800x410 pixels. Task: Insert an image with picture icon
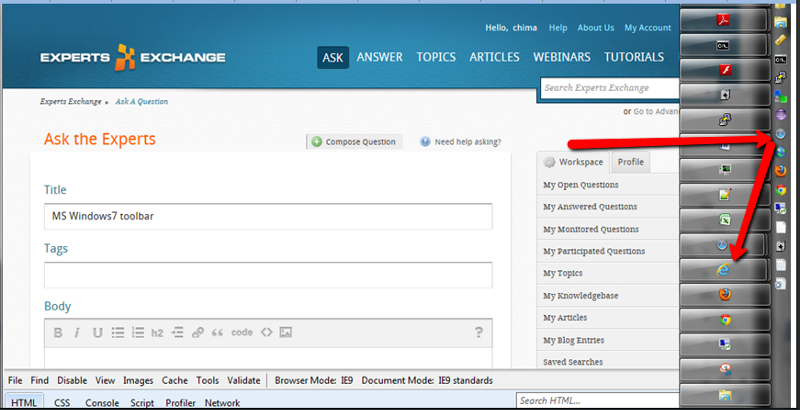(286, 332)
